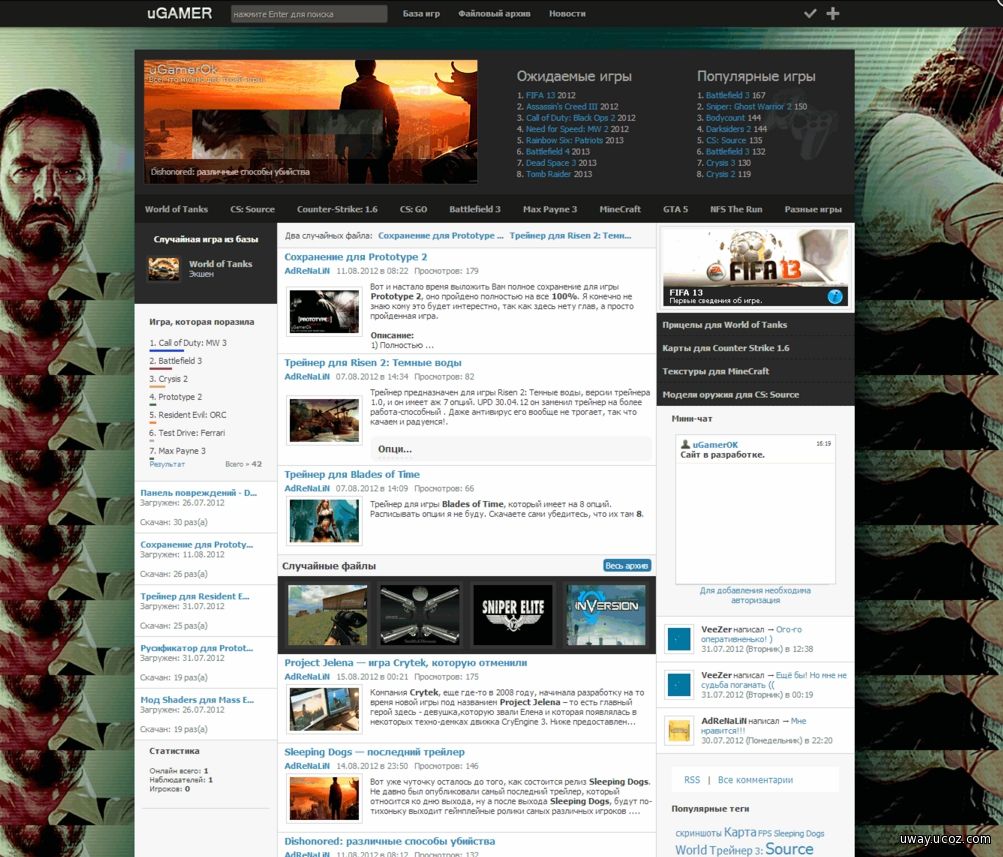Open the crossed revolvers random file thumbnail

tap(420, 615)
